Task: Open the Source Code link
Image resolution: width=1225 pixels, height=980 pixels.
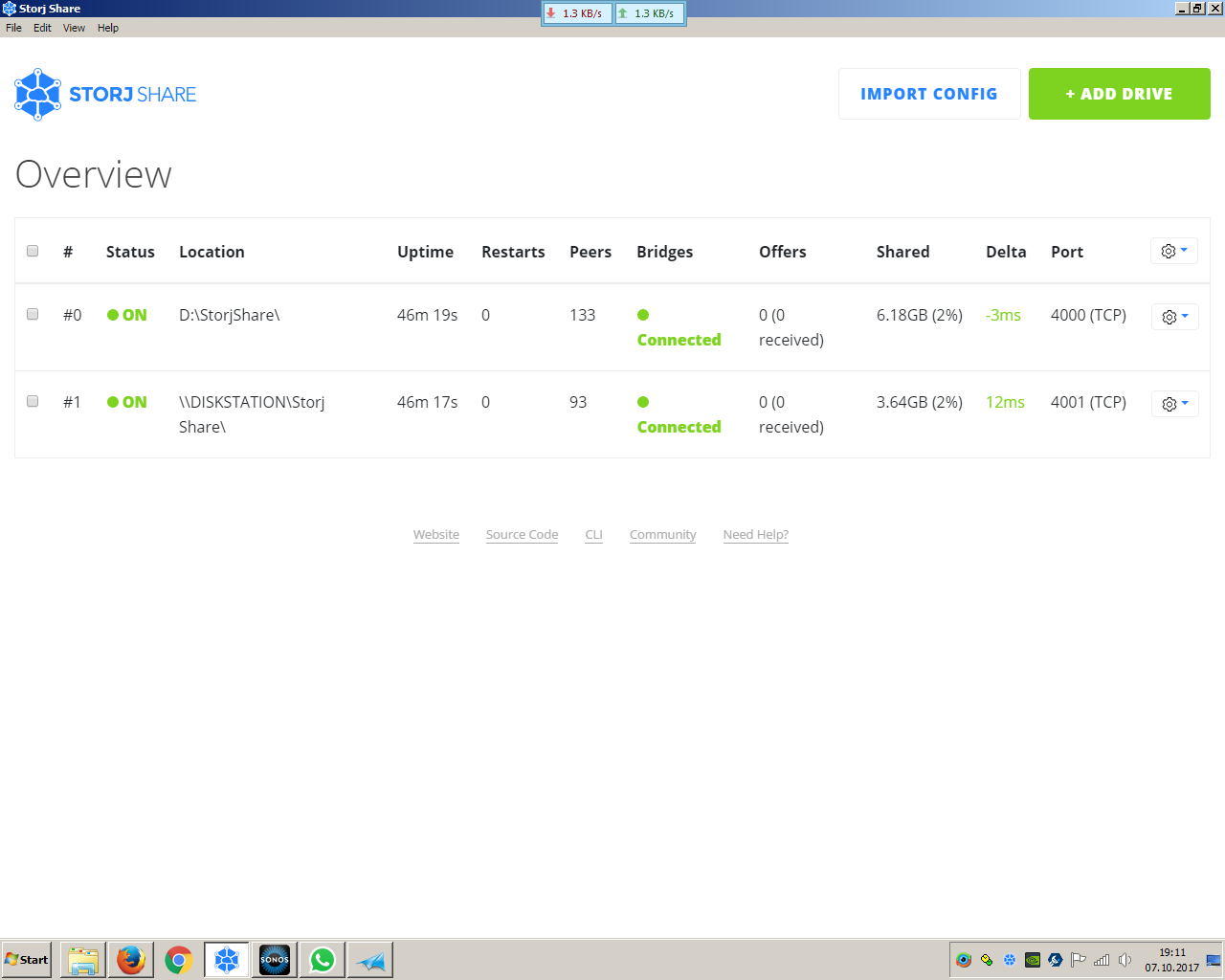Action: (x=522, y=535)
